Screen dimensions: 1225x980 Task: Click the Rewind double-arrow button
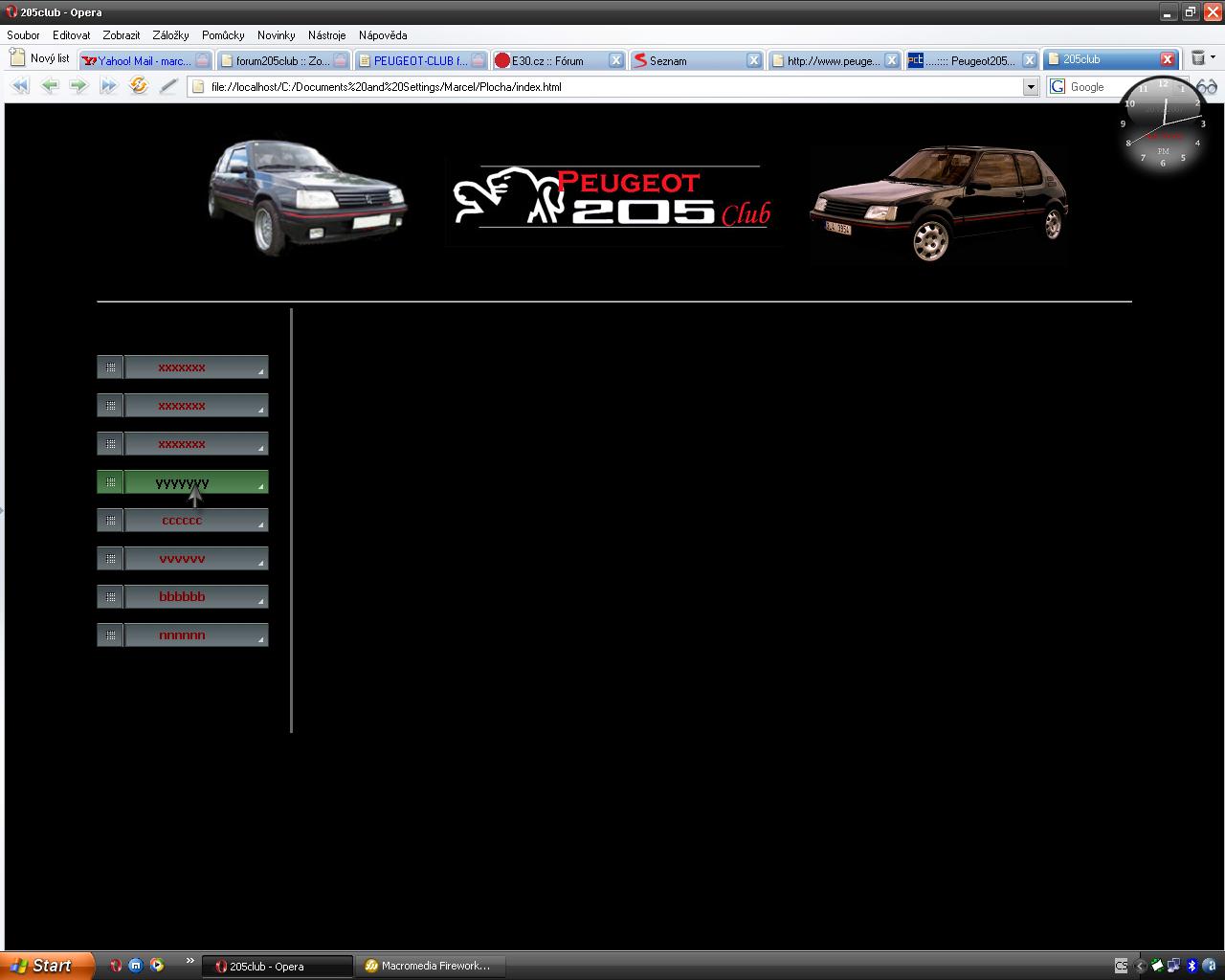pos(19,86)
